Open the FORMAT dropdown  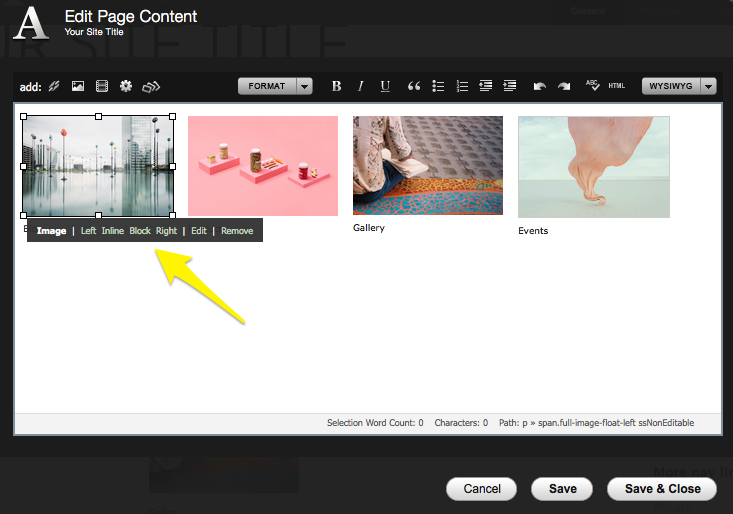275,87
